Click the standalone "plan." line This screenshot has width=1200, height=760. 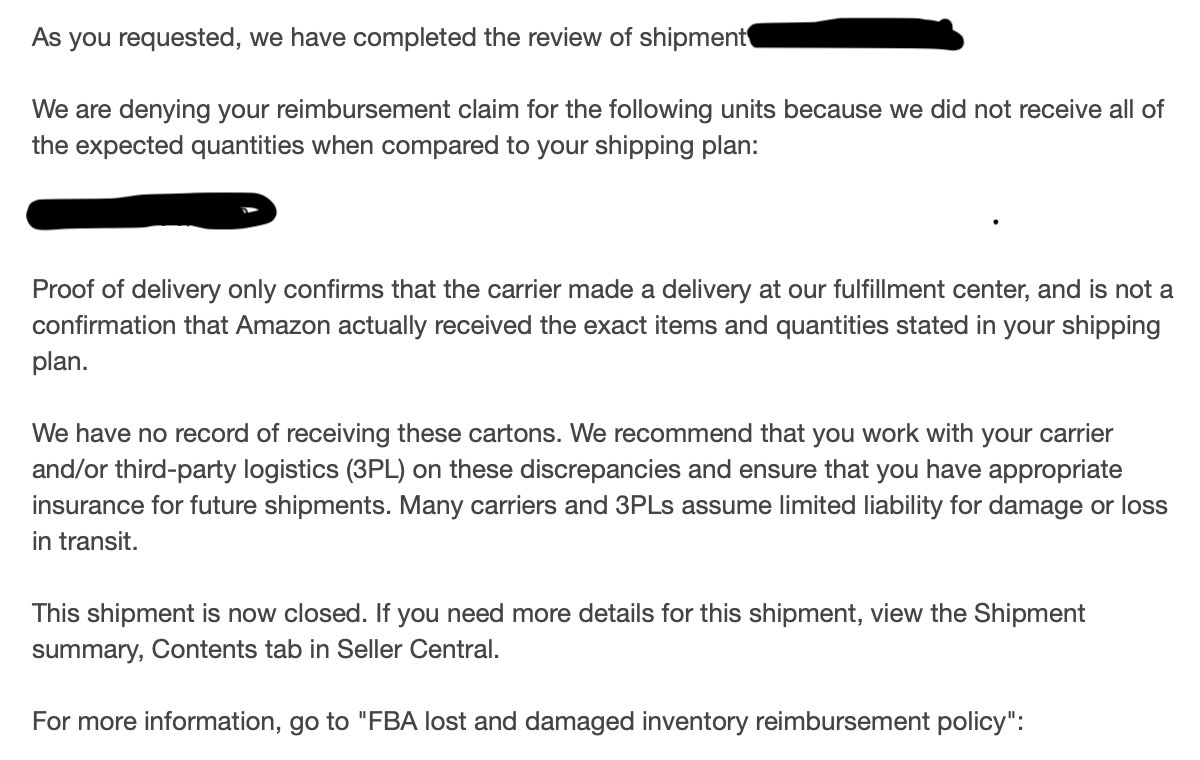[x=60, y=362]
